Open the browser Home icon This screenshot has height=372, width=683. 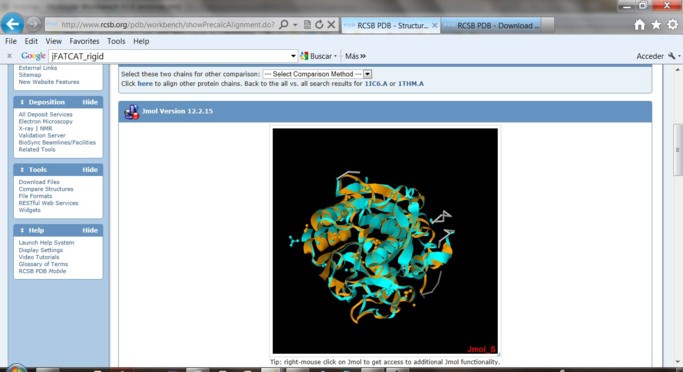coord(639,25)
